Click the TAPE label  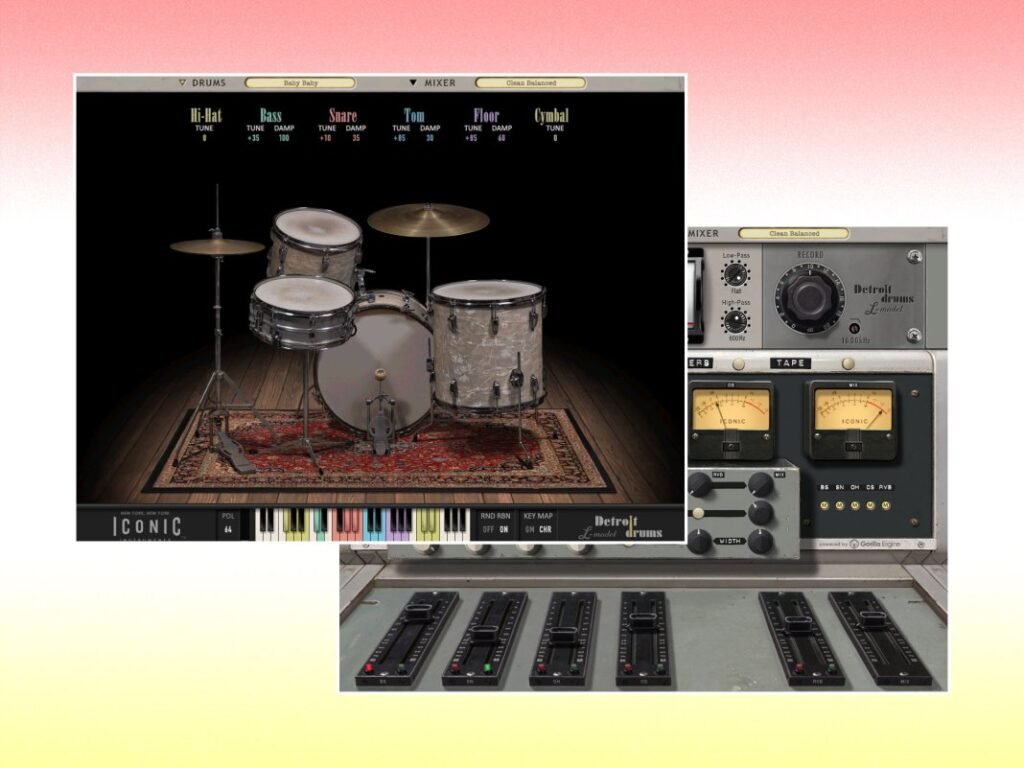tap(790, 363)
